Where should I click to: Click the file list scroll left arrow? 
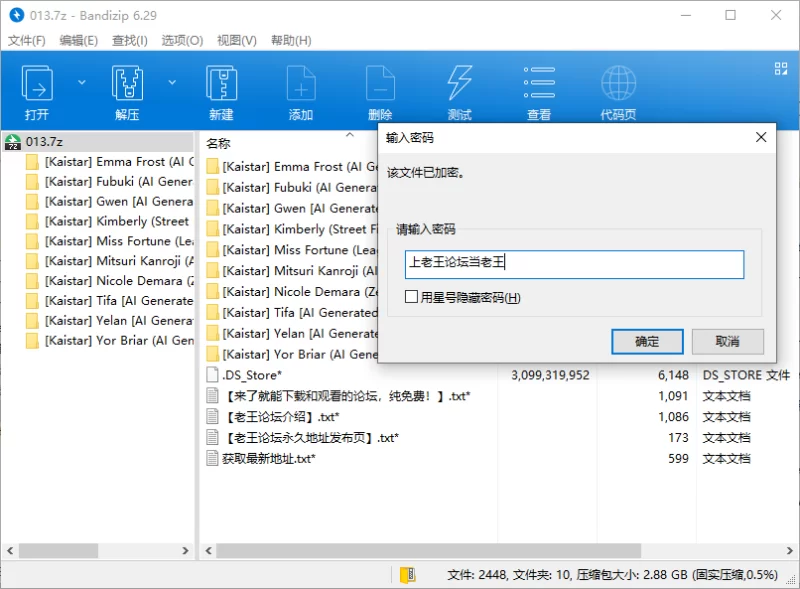pos(208,551)
